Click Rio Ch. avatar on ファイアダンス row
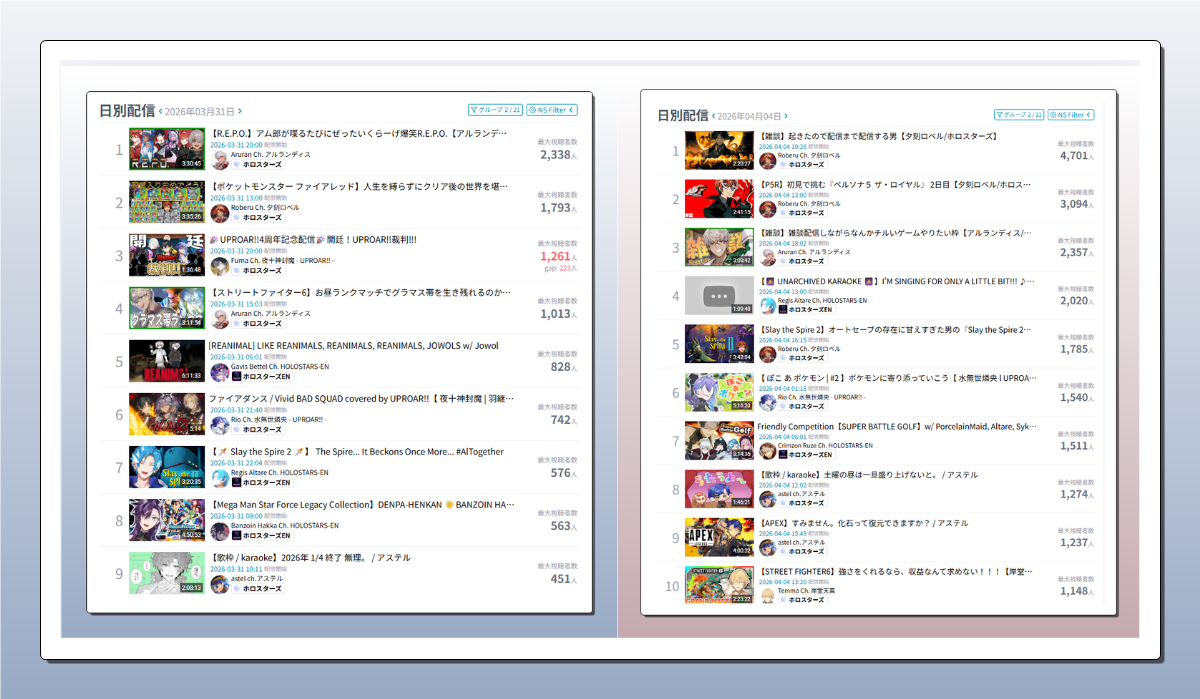Screen dimensions: 1200x699 point(220,425)
